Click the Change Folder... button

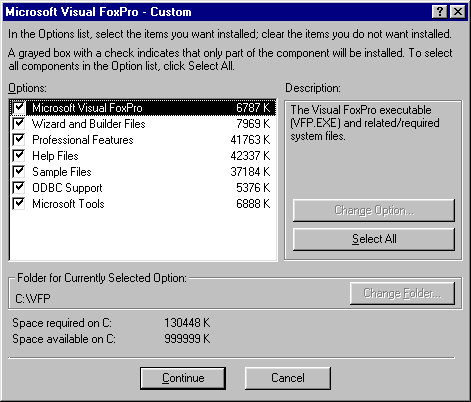402,293
